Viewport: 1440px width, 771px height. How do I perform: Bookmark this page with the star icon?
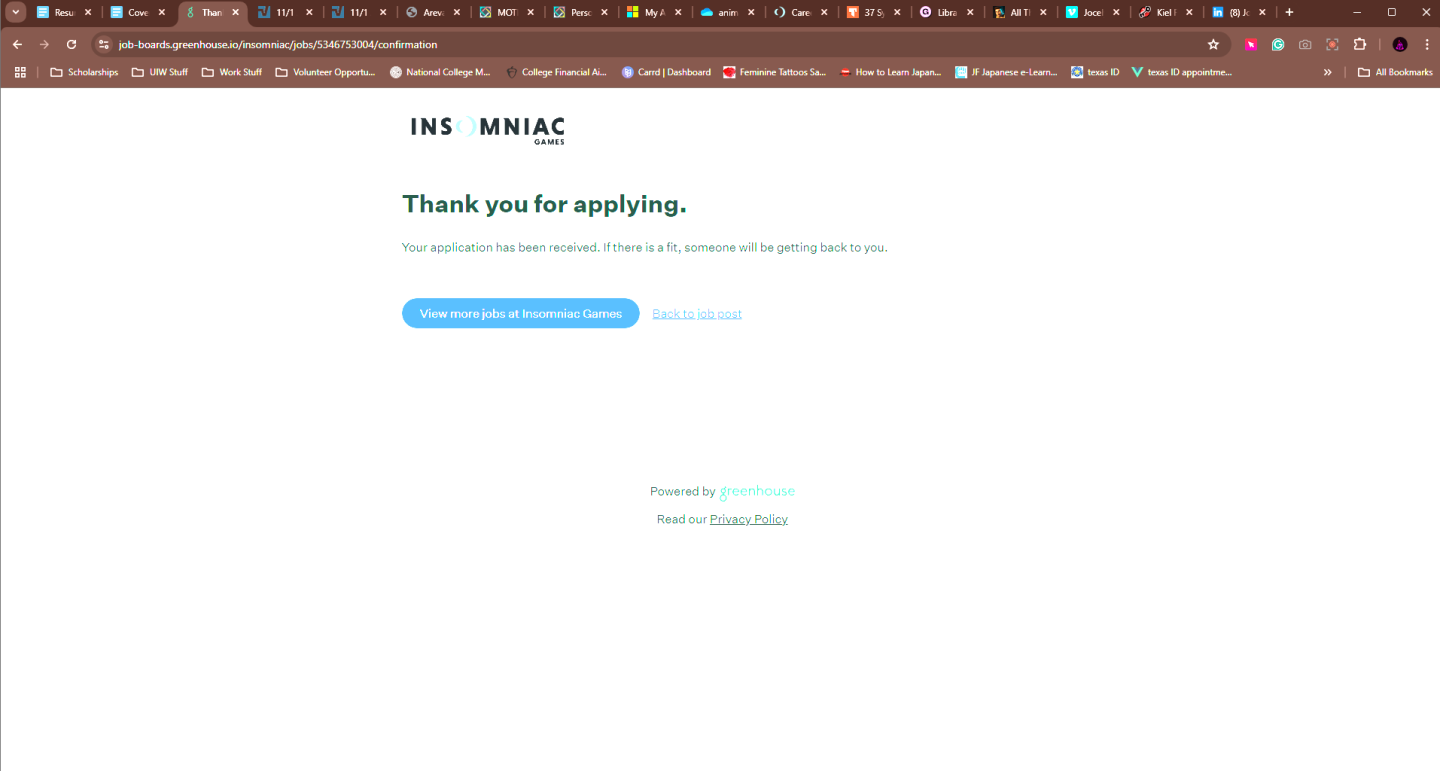click(1213, 44)
